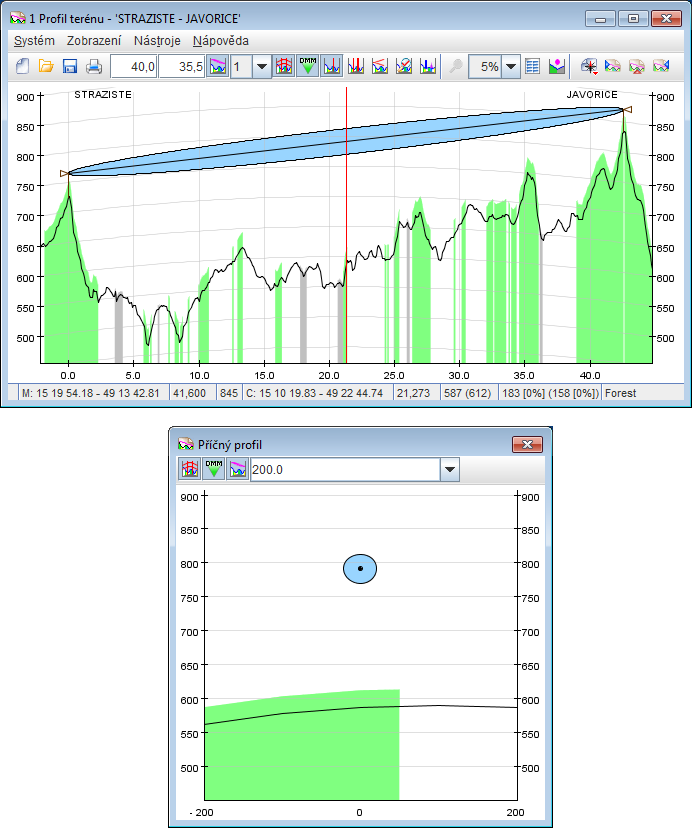Click the table list icon in the toolbar
The height and width of the screenshot is (828, 692).
533,67
